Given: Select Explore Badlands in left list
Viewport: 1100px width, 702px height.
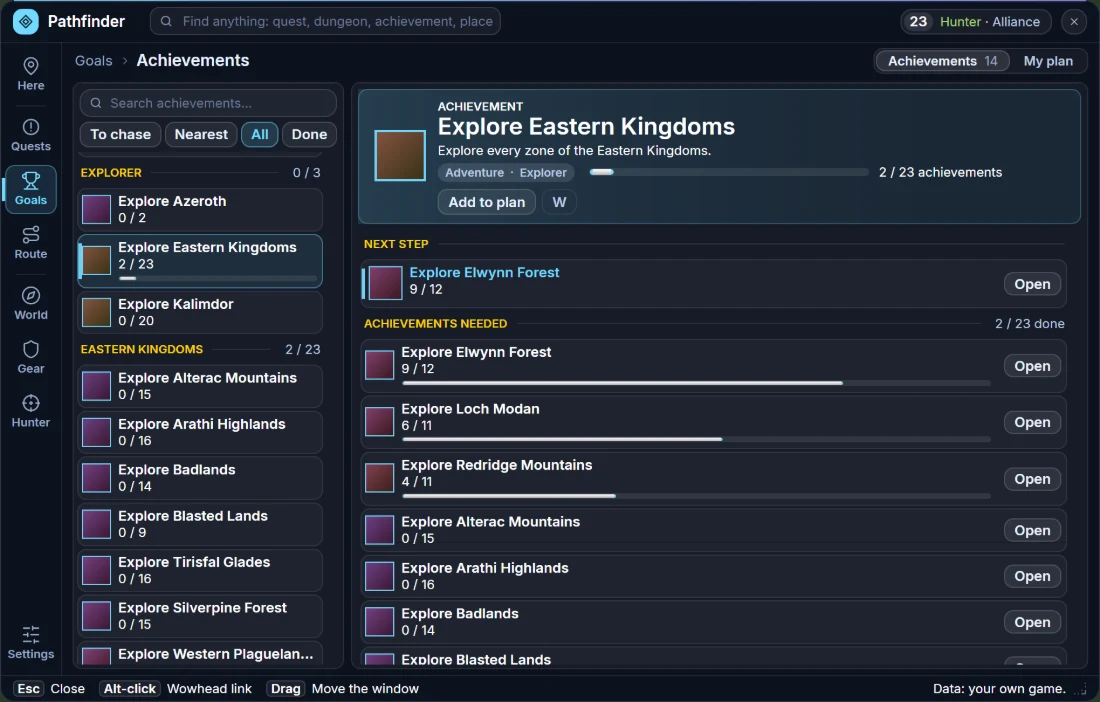Looking at the screenshot, I should pyautogui.click(x=200, y=478).
